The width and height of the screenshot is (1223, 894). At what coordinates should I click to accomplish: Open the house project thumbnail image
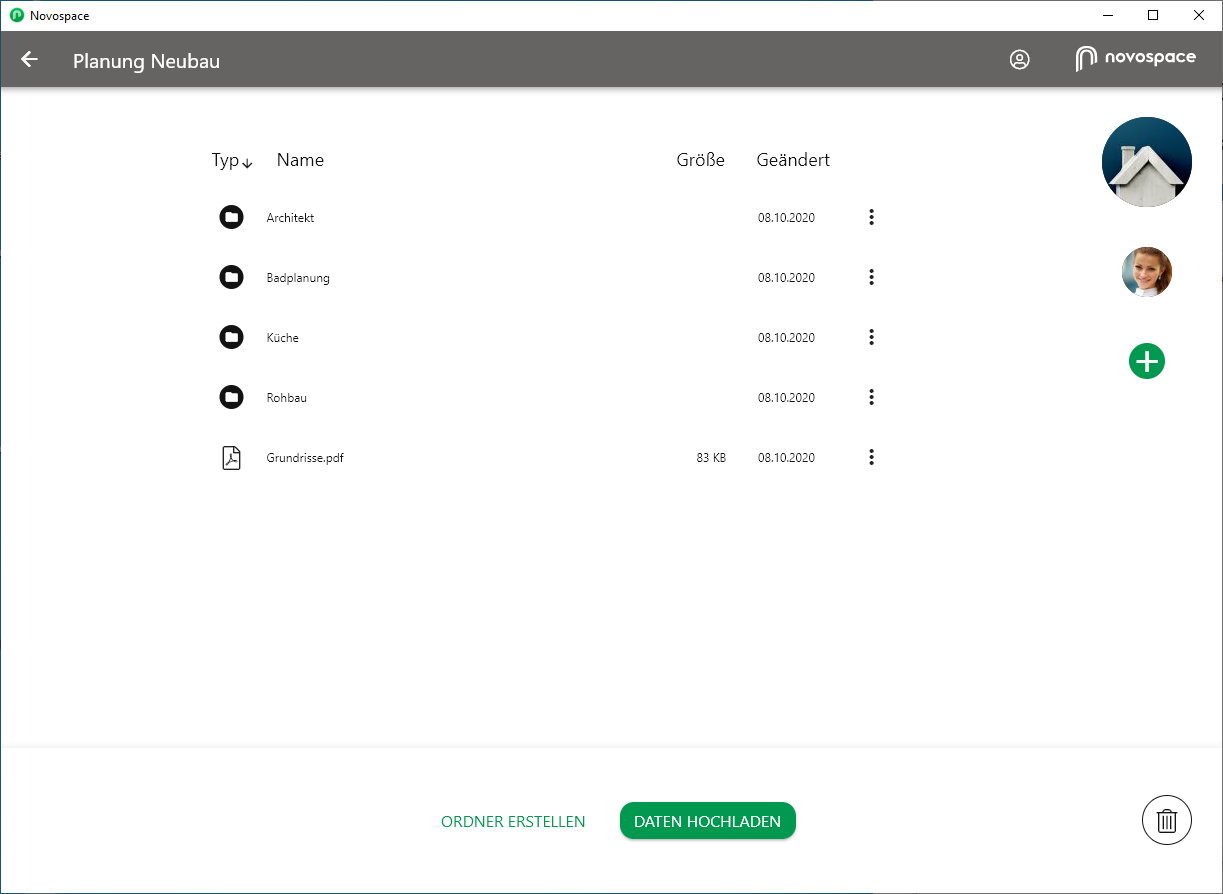coord(1147,162)
